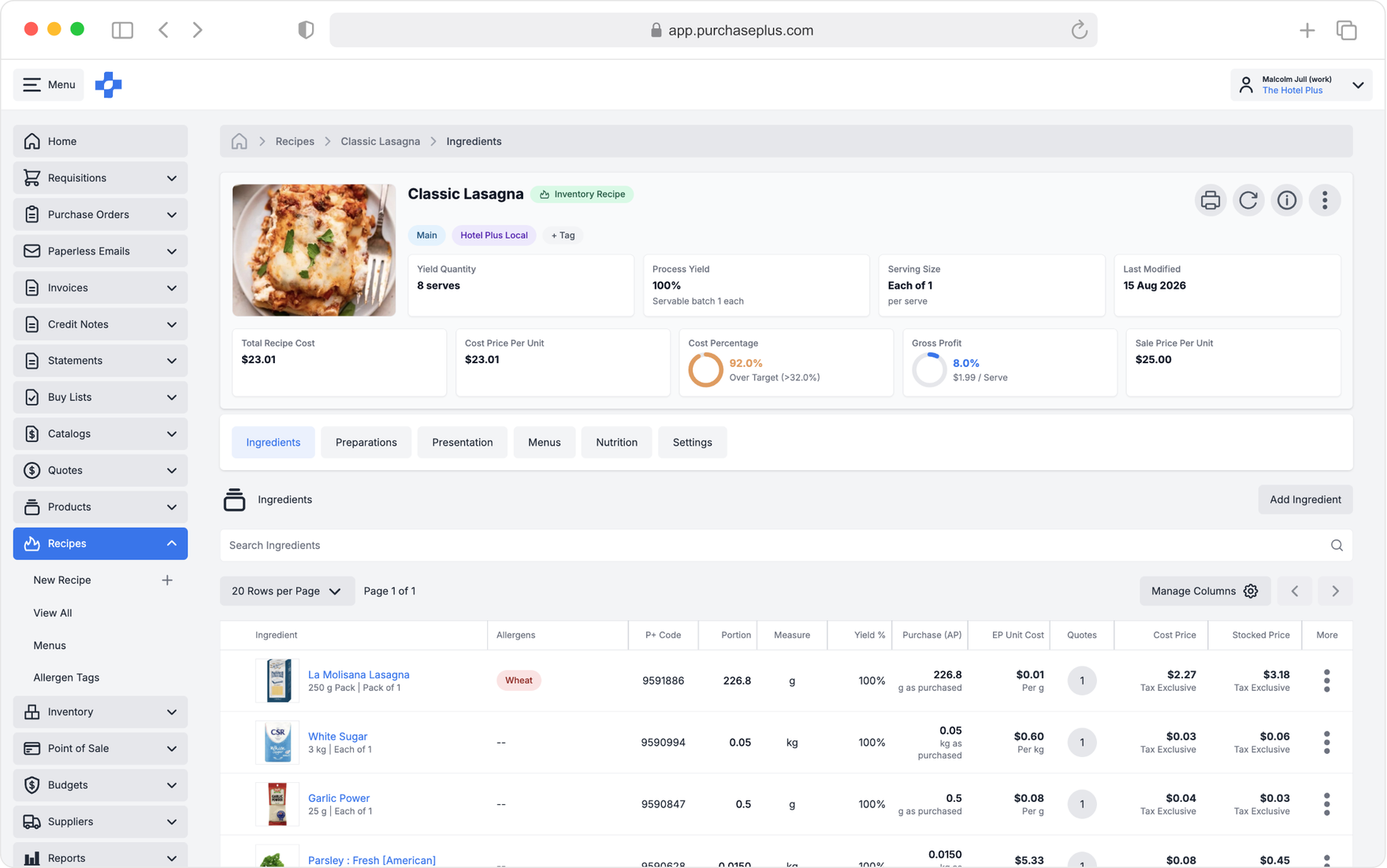
Task: Click the browser tab overview icon
Action: pyautogui.click(x=1346, y=30)
